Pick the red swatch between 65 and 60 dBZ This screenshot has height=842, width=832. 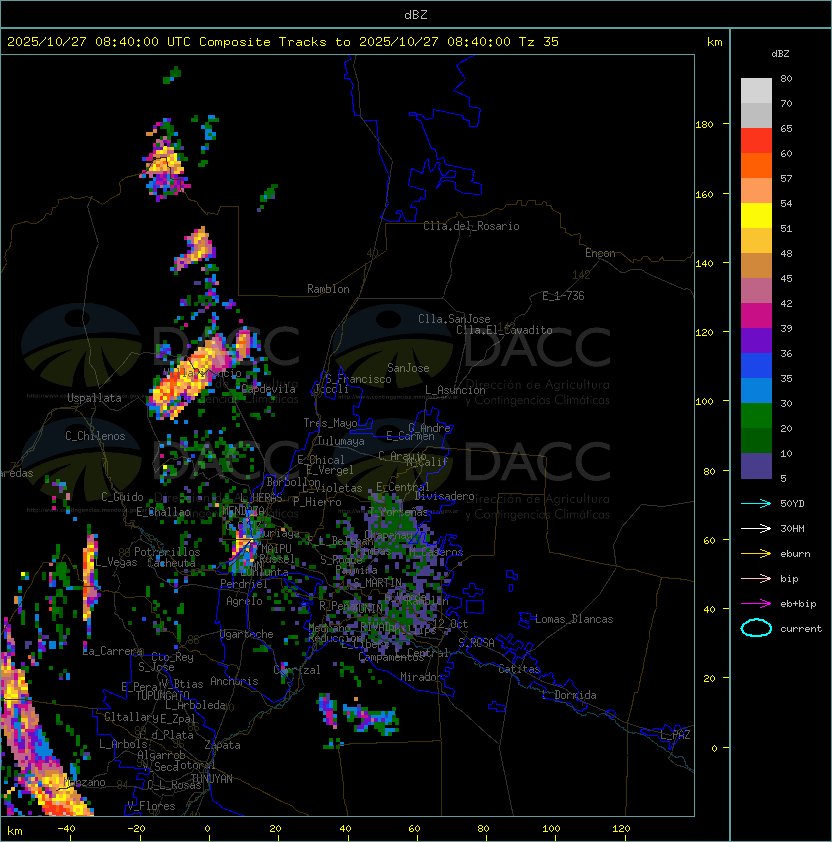(x=756, y=141)
